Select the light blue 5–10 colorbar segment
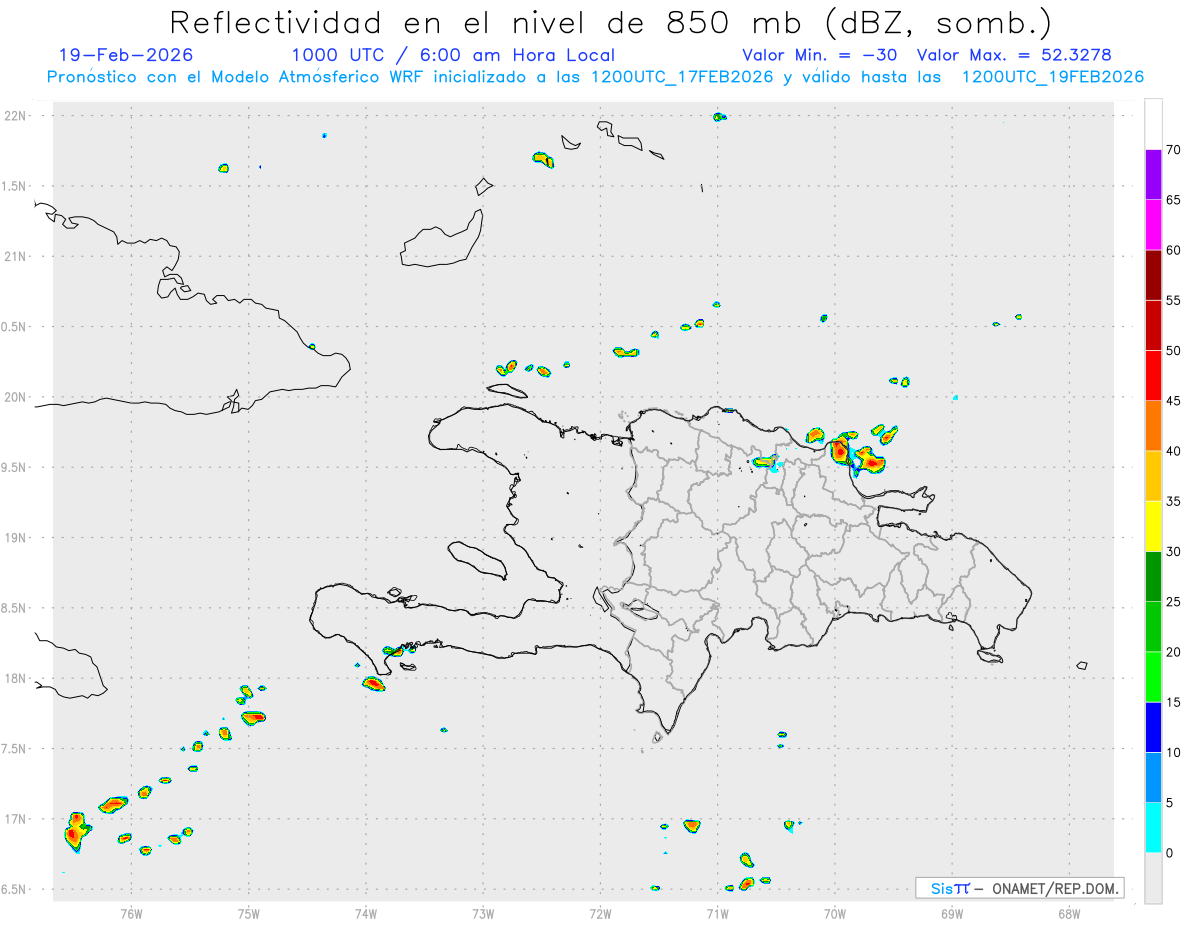 point(1153,778)
